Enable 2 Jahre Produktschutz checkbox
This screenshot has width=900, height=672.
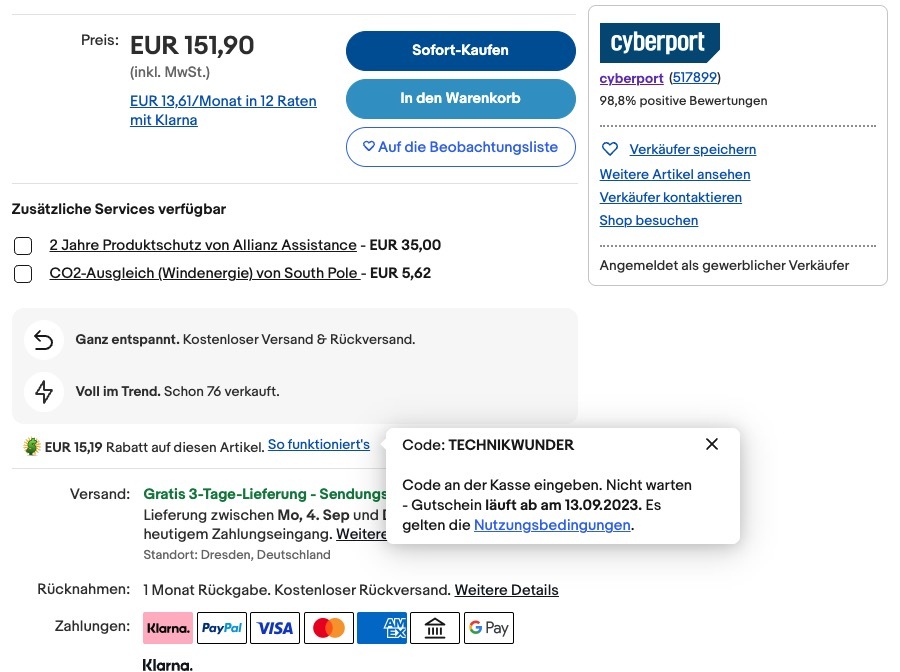pyautogui.click(x=23, y=246)
